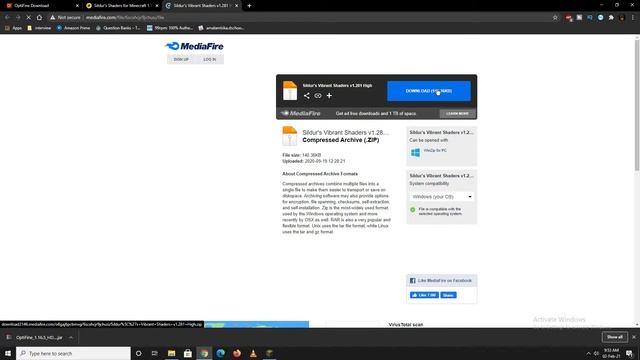This screenshot has width=640, height=360.
Task: Open Firefox from the taskbar
Action: pyautogui.click(x=237, y=353)
